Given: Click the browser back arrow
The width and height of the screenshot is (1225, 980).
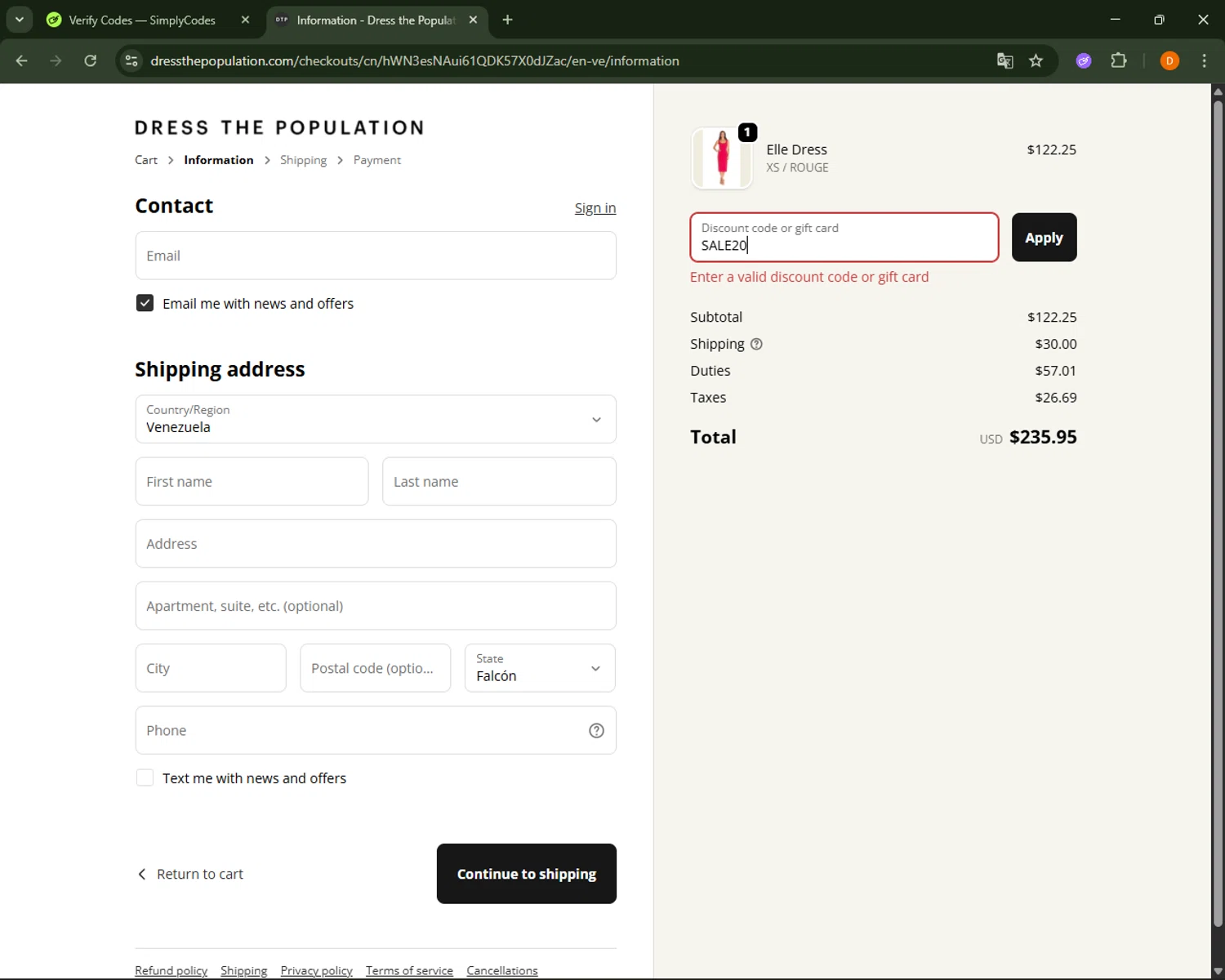Looking at the screenshot, I should [x=22, y=60].
